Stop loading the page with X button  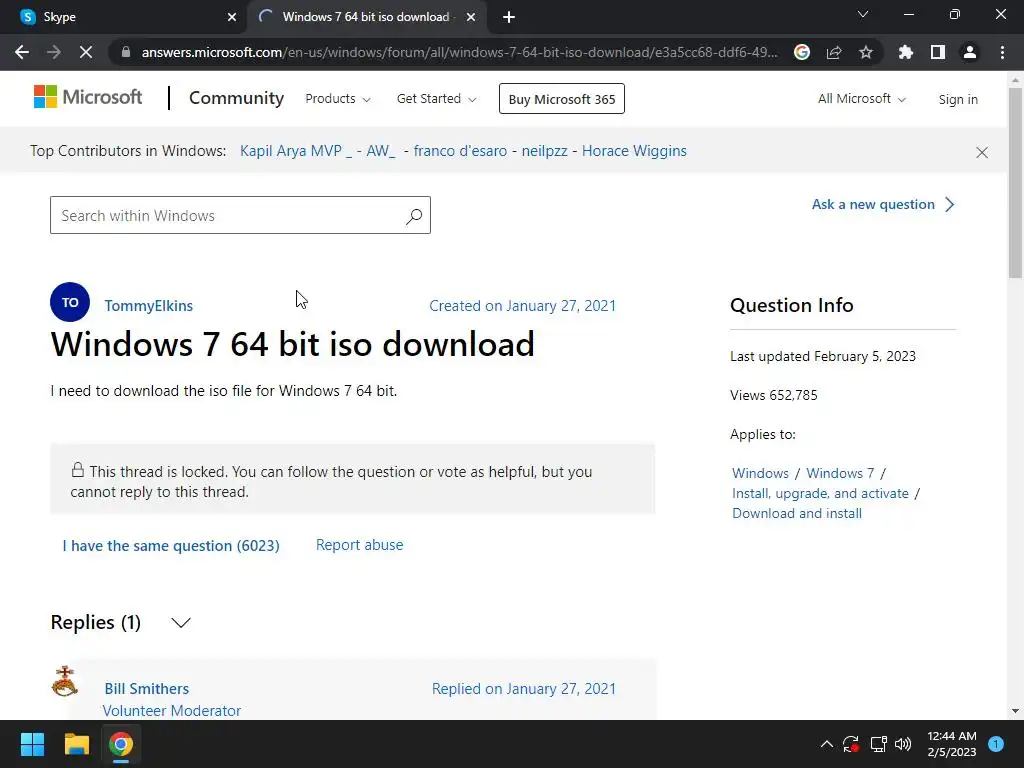86,52
